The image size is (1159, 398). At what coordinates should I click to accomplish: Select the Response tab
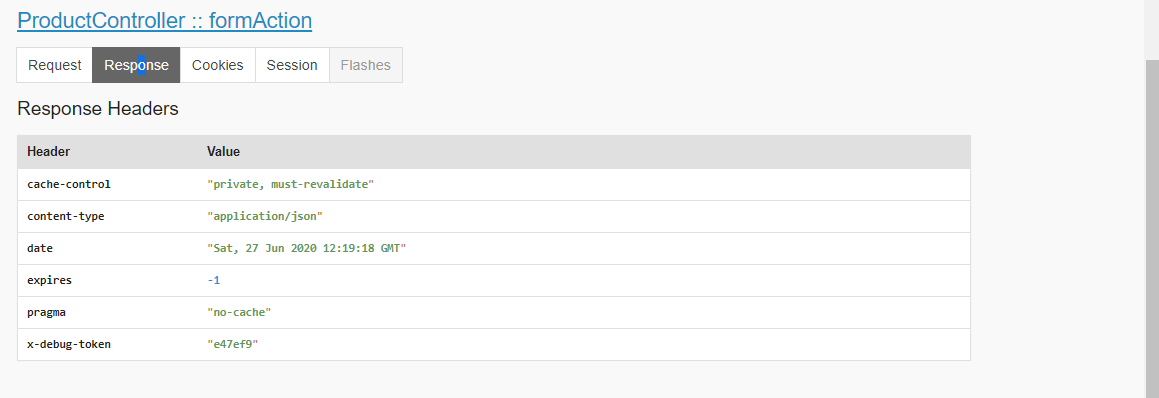pyautogui.click(x=136, y=65)
